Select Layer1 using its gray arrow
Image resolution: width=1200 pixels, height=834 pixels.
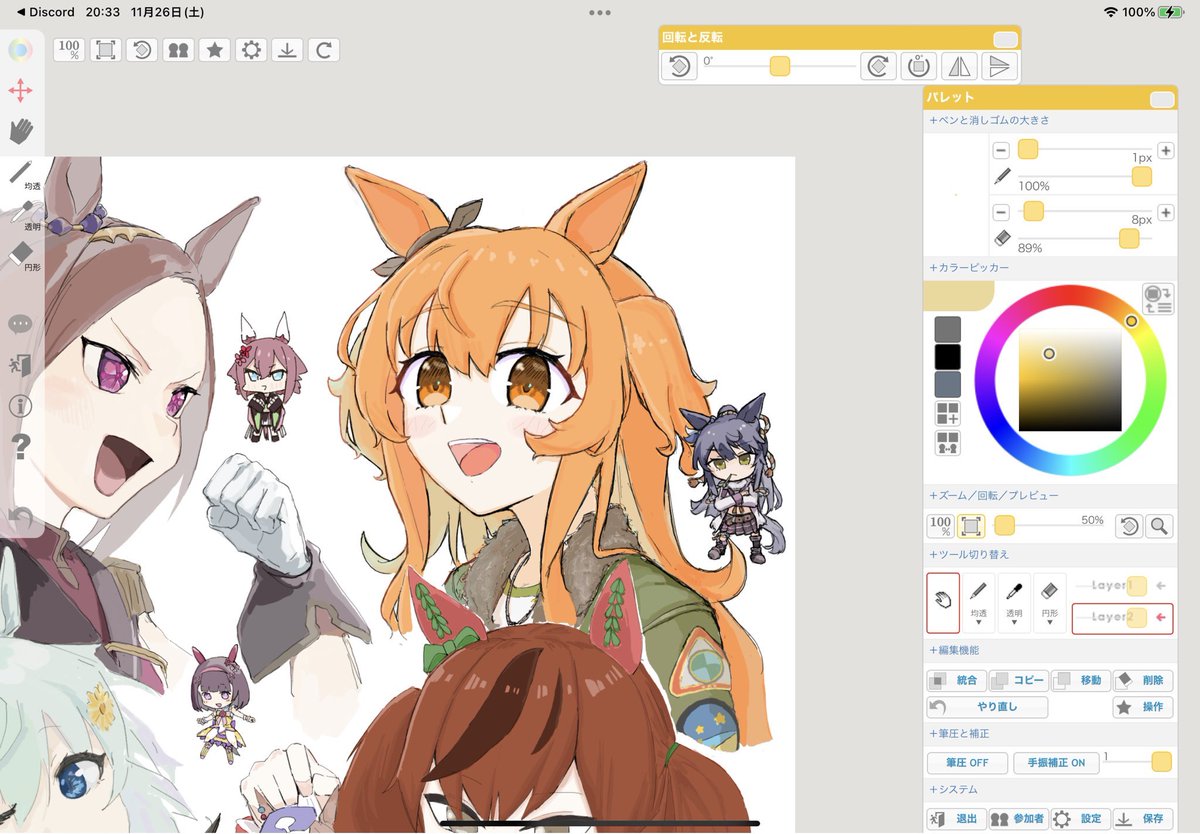point(1161,586)
